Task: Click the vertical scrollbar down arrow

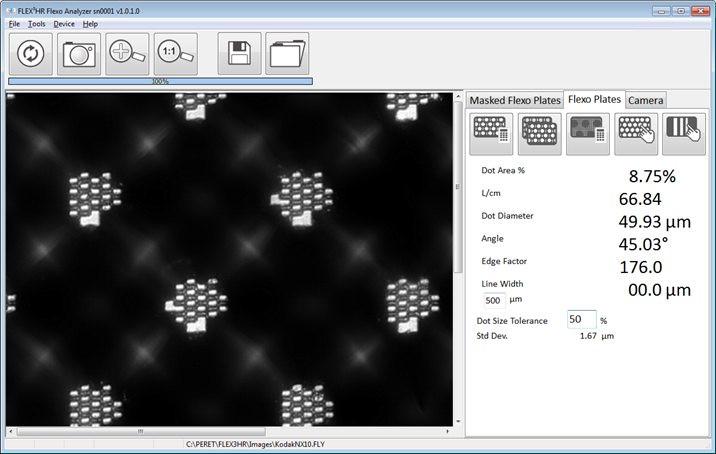Action: 458,421
